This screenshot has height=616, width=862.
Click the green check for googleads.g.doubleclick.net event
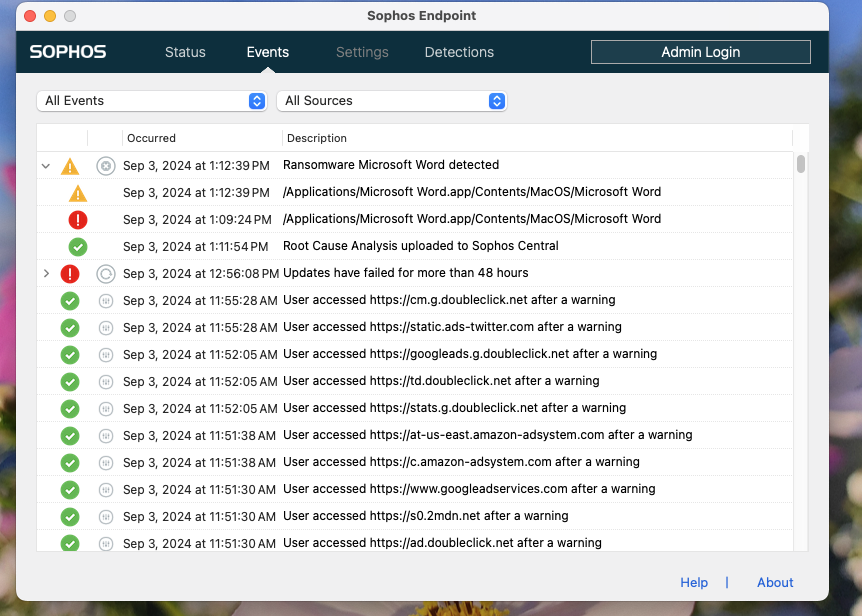coord(70,354)
